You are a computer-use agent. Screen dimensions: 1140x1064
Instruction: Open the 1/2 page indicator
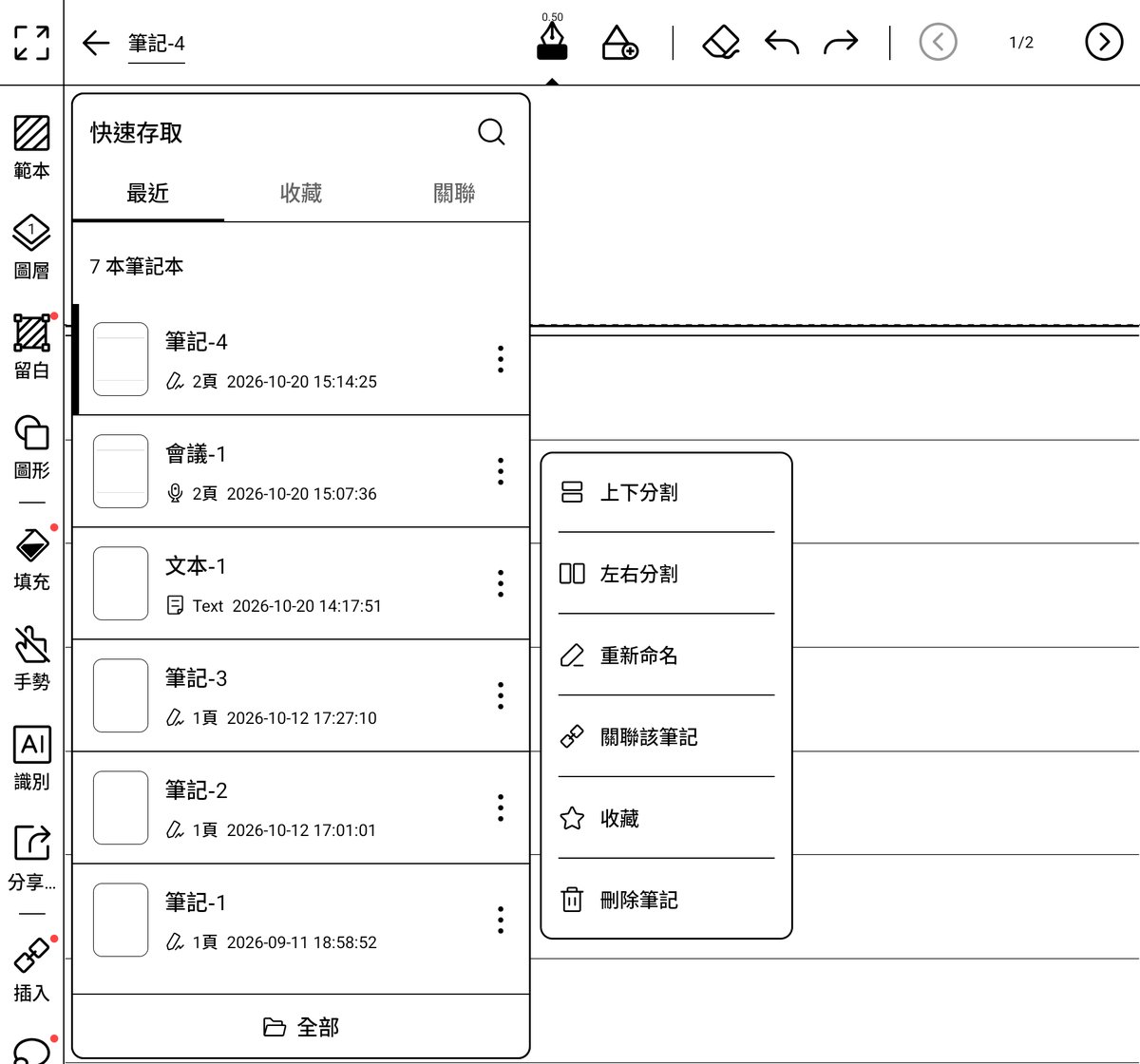tap(1021, 43)
